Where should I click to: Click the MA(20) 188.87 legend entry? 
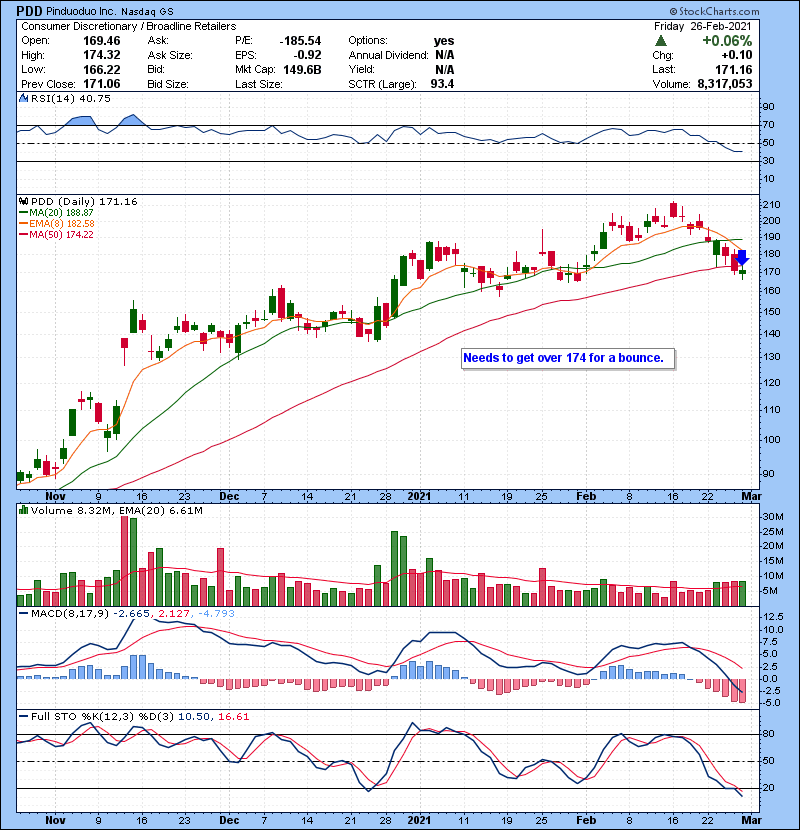click(57, 213)
